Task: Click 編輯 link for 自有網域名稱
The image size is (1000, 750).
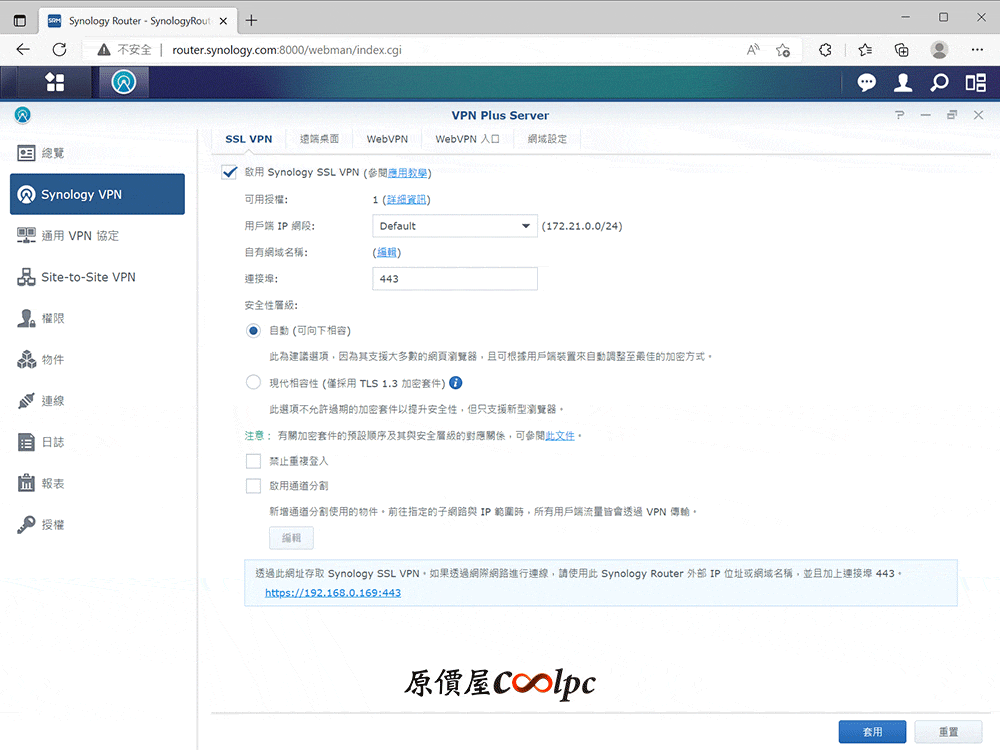Action: (x=386, y=253)
